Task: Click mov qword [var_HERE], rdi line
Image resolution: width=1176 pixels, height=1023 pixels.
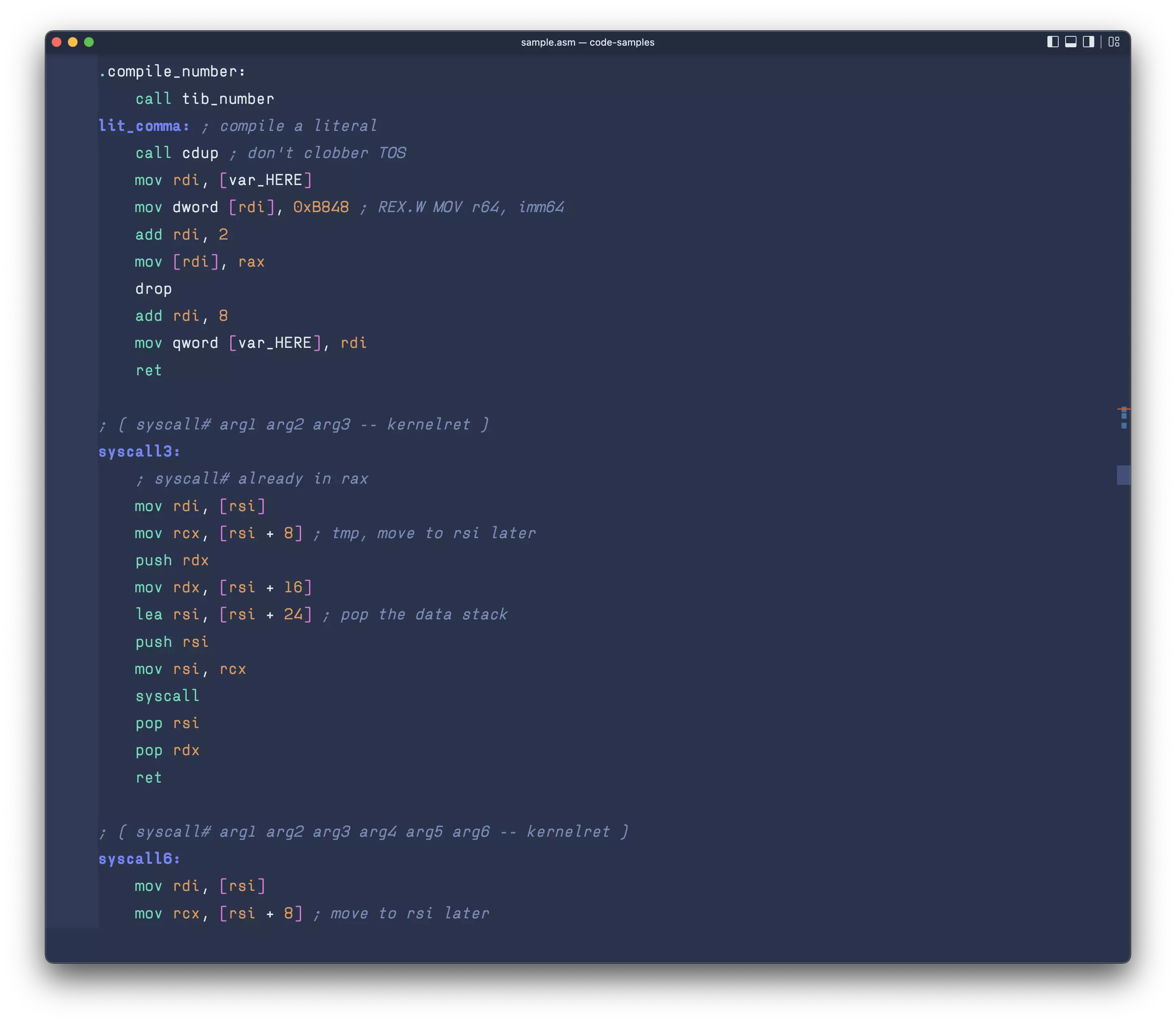Action: click(251, 343)
